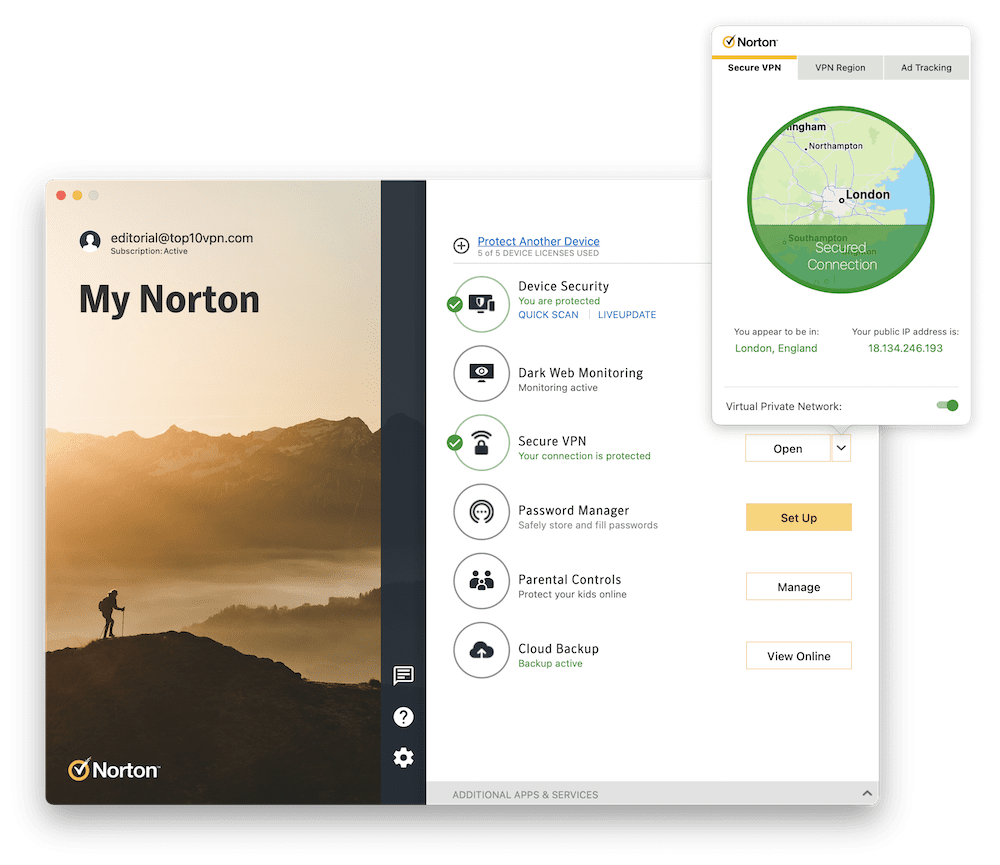The image size is (1000, 865).
Task: Click the Protect Another Device link
Action: tap(538, 241)
